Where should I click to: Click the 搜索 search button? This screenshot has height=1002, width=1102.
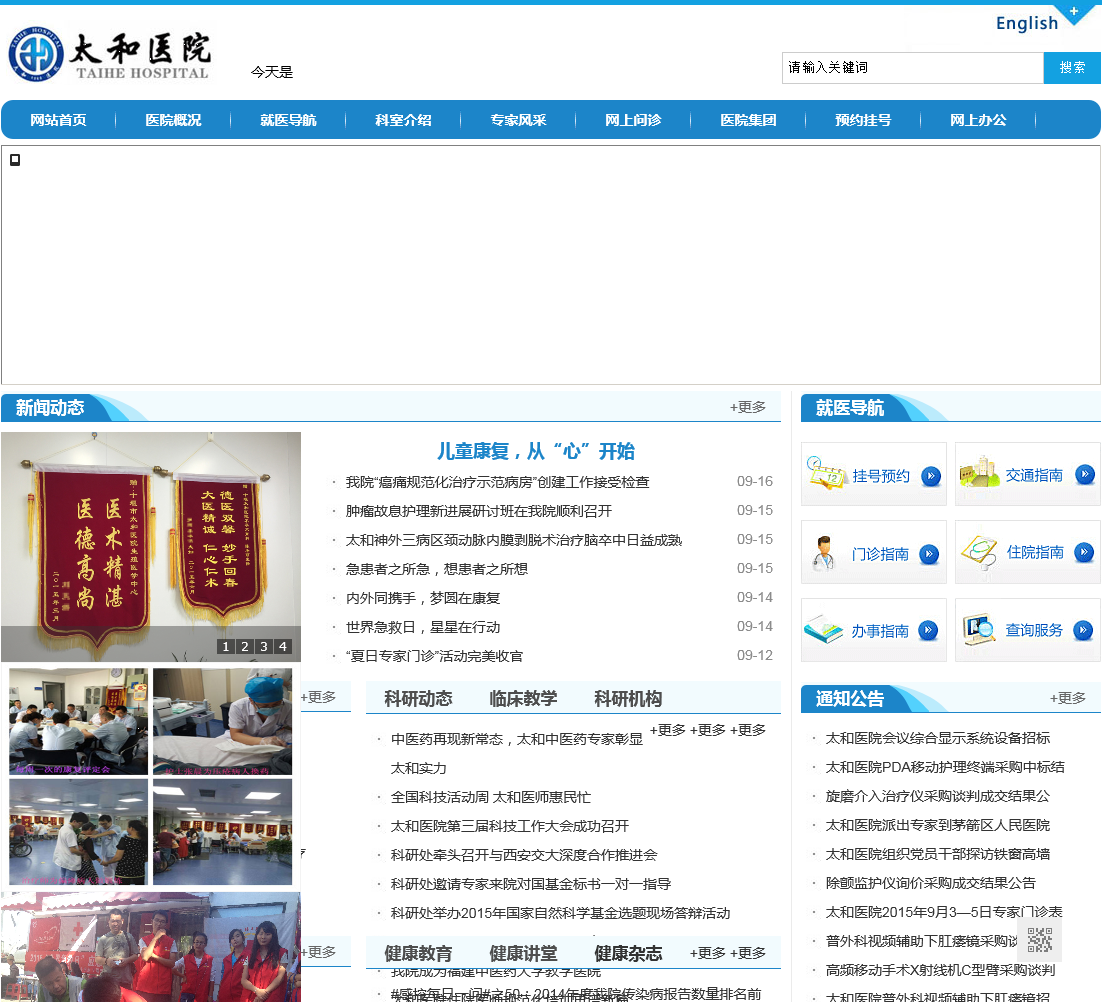coord(1072,67)
